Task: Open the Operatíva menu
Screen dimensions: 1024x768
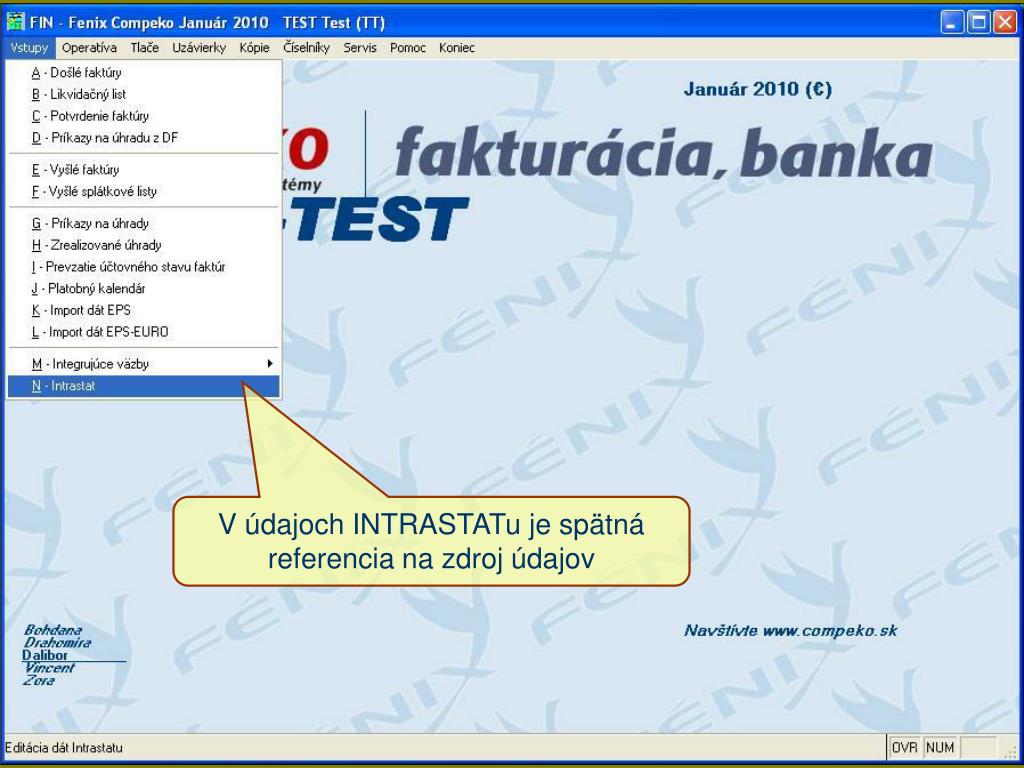Action: coord(89,48)
